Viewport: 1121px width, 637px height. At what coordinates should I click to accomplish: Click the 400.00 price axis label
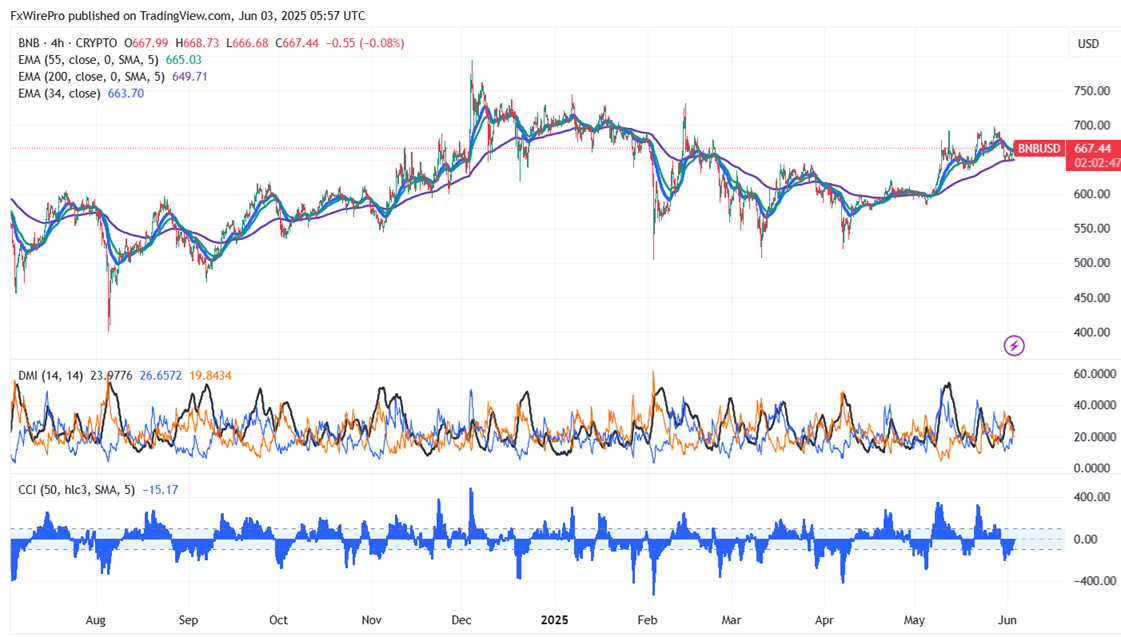[x=1092, y=332]
